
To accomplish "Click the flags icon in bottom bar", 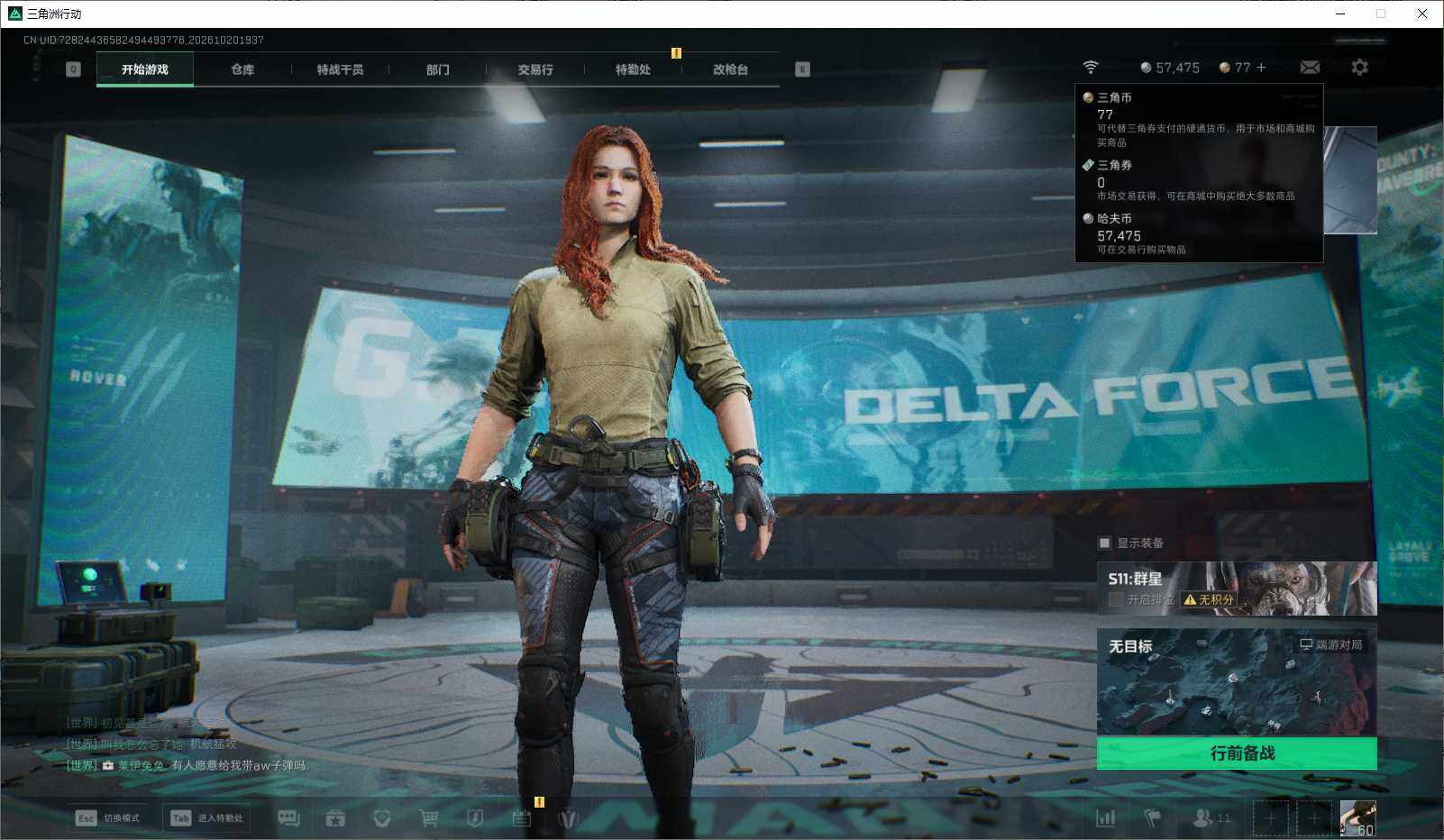I will click(1152, 818).
